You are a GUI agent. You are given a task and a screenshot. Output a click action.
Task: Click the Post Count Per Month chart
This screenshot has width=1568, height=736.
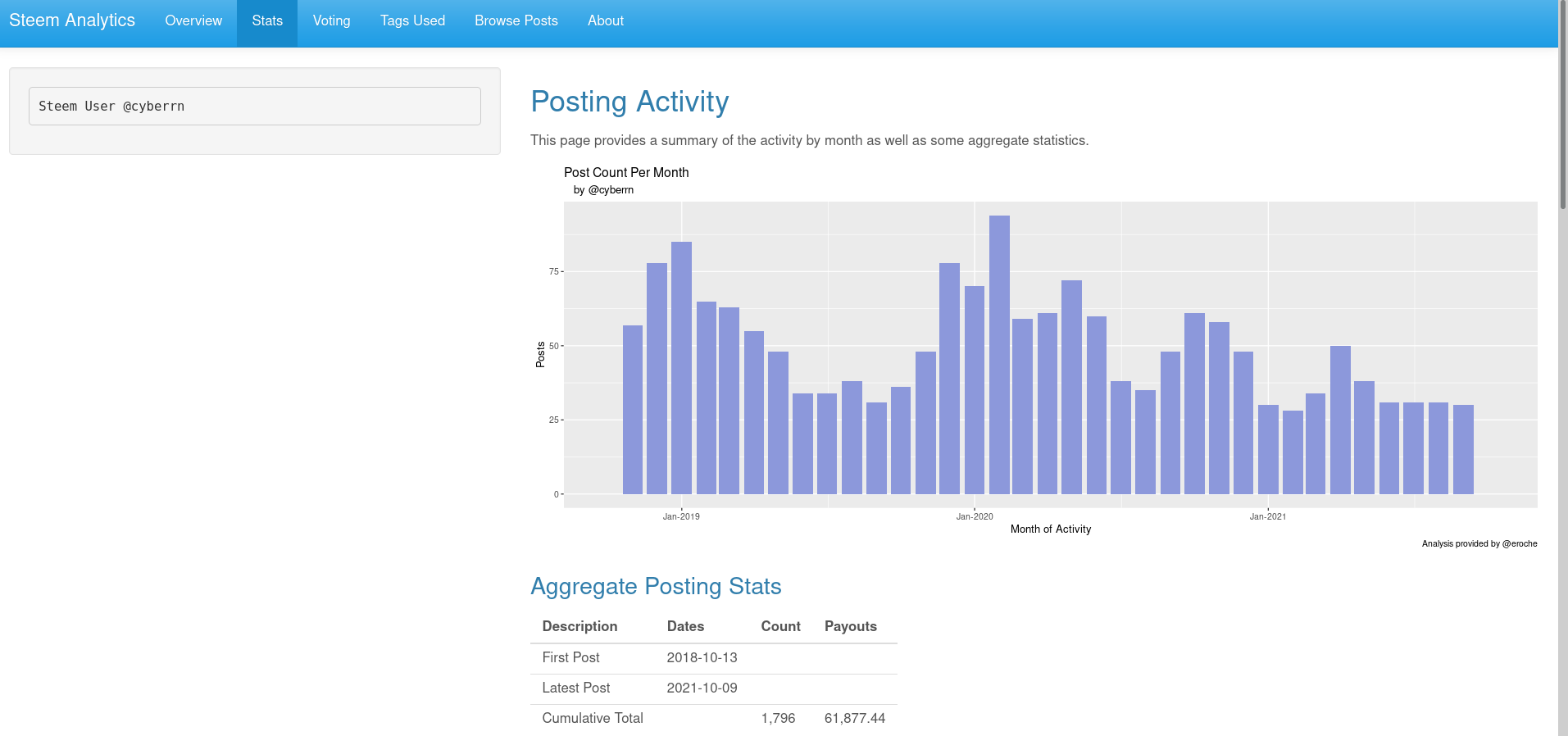[1034, 357]
